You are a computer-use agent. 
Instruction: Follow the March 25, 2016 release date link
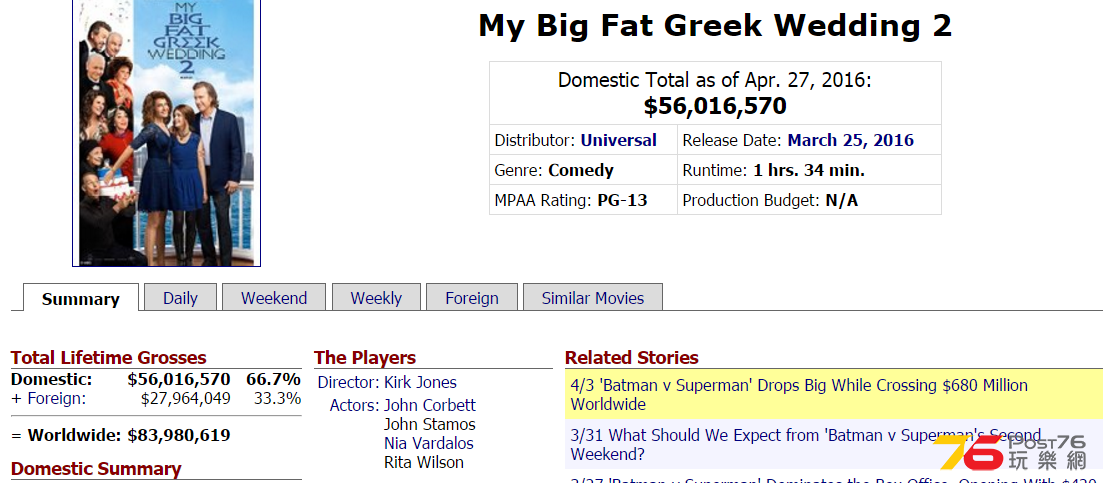pos(850,140)
